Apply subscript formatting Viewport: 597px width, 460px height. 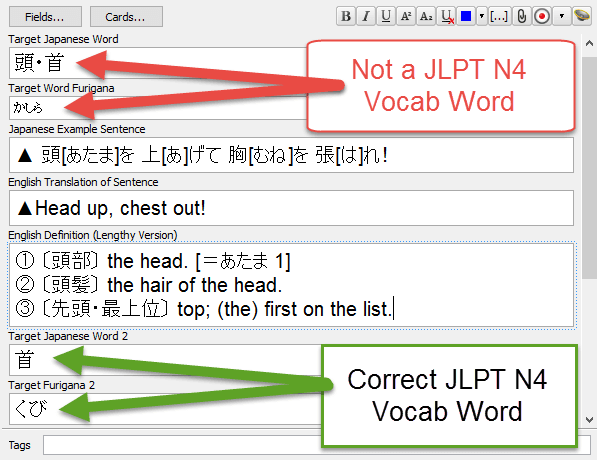426,16
